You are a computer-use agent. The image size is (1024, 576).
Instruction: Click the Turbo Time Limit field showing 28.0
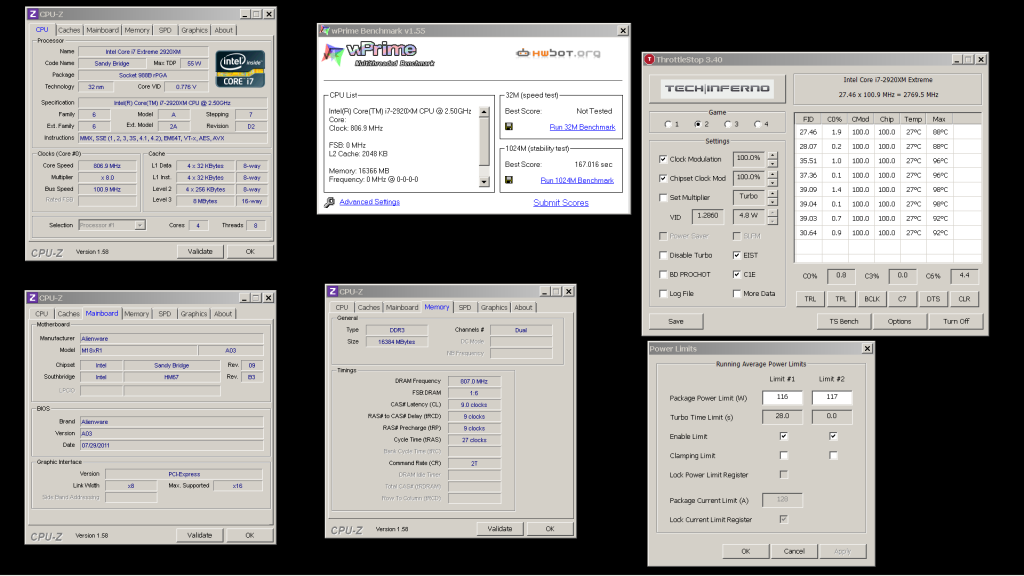782,416
